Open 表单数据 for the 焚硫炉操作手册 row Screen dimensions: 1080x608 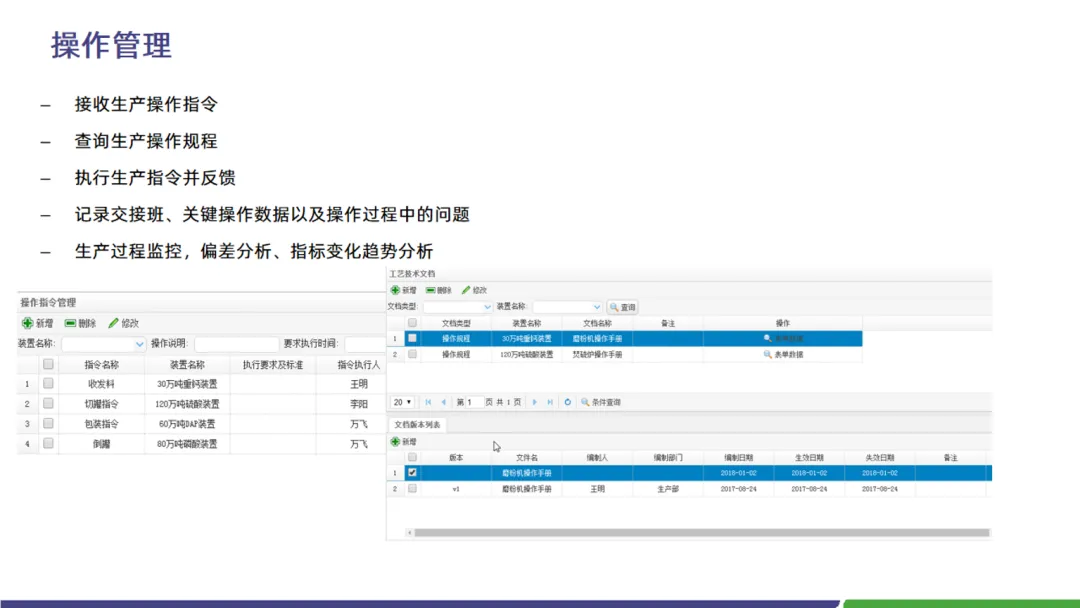click(783, 355)
